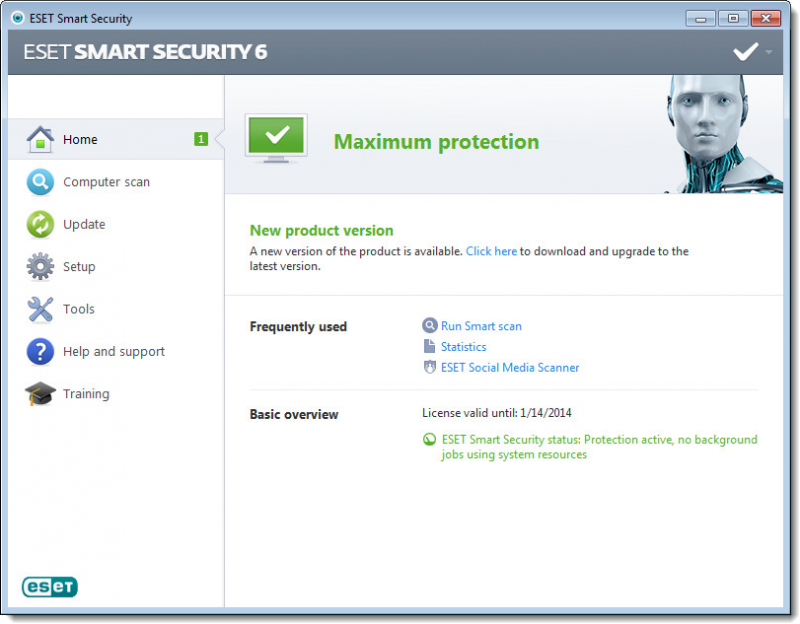Click the Setup gear icon

pyautogui.click(x=40, y=266)
